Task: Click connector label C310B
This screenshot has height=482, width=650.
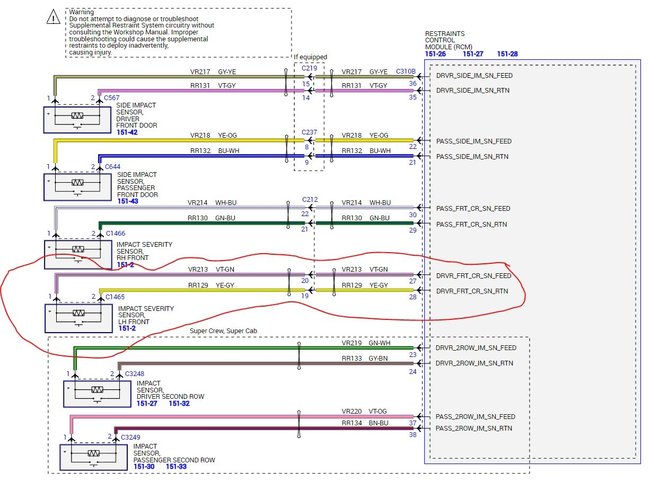Action: coord(405,71)
